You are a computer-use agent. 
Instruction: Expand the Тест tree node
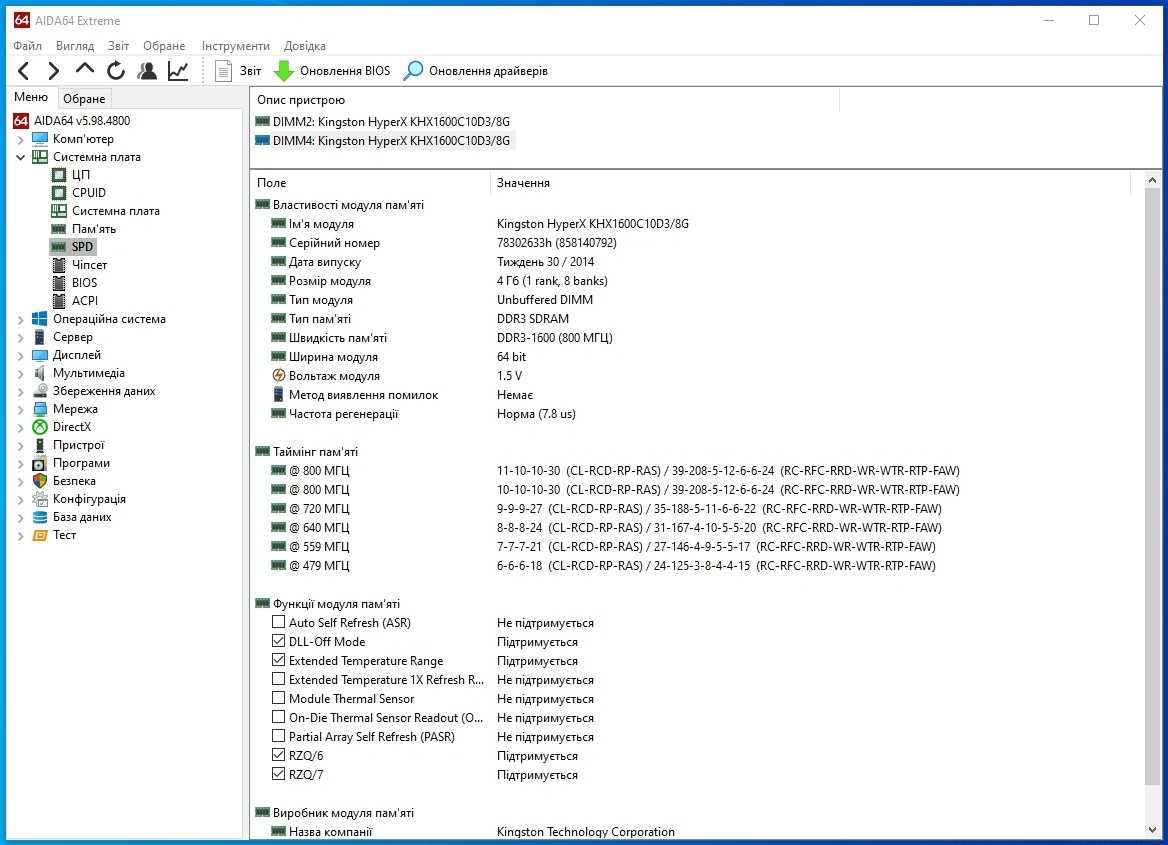coord(20,535)
